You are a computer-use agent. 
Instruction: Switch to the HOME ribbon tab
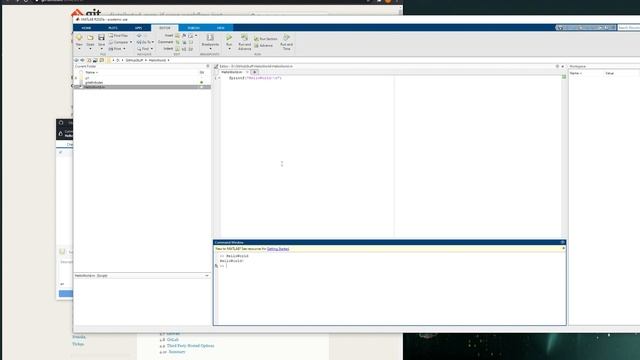tap(86, 28)
